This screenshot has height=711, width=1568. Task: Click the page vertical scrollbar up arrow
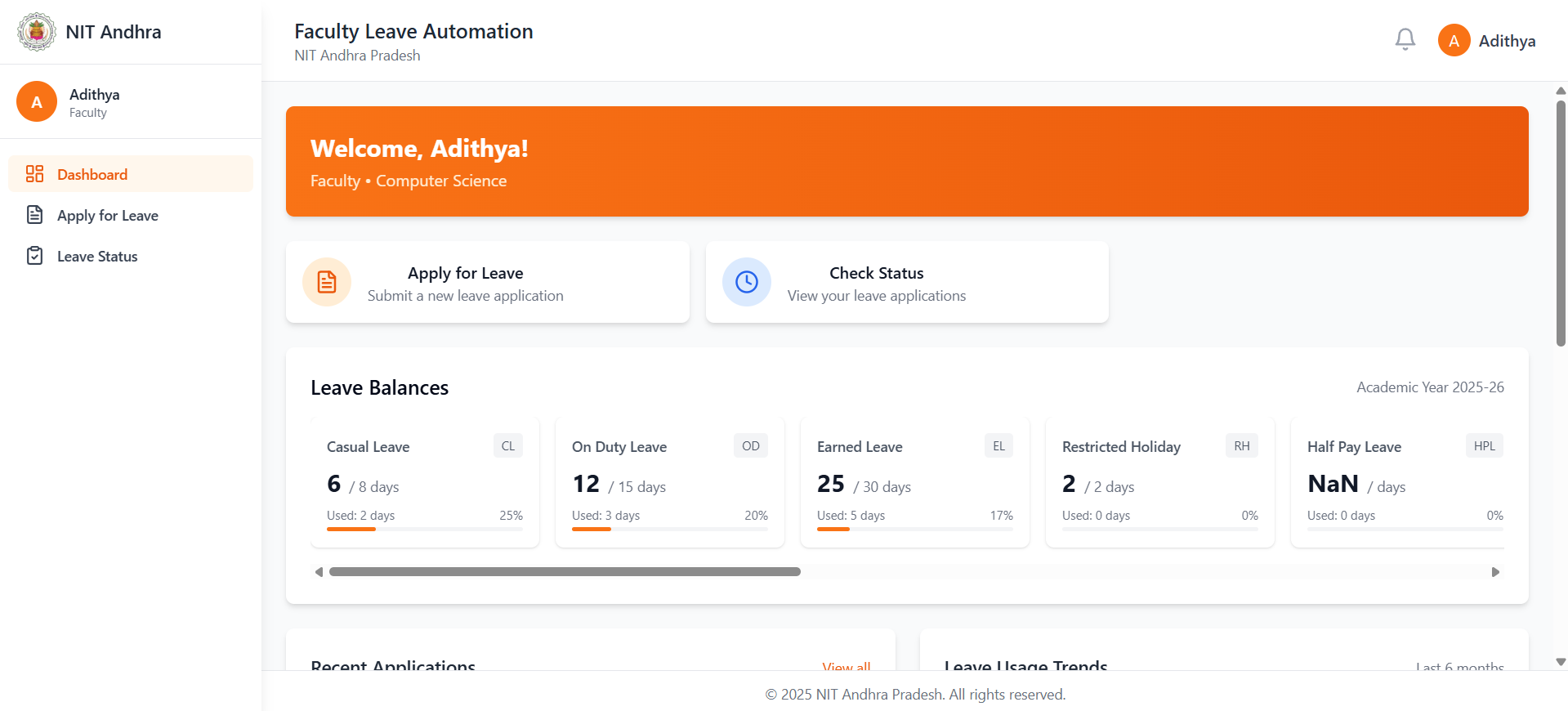pyautogui.click(x=1561, y=91)
